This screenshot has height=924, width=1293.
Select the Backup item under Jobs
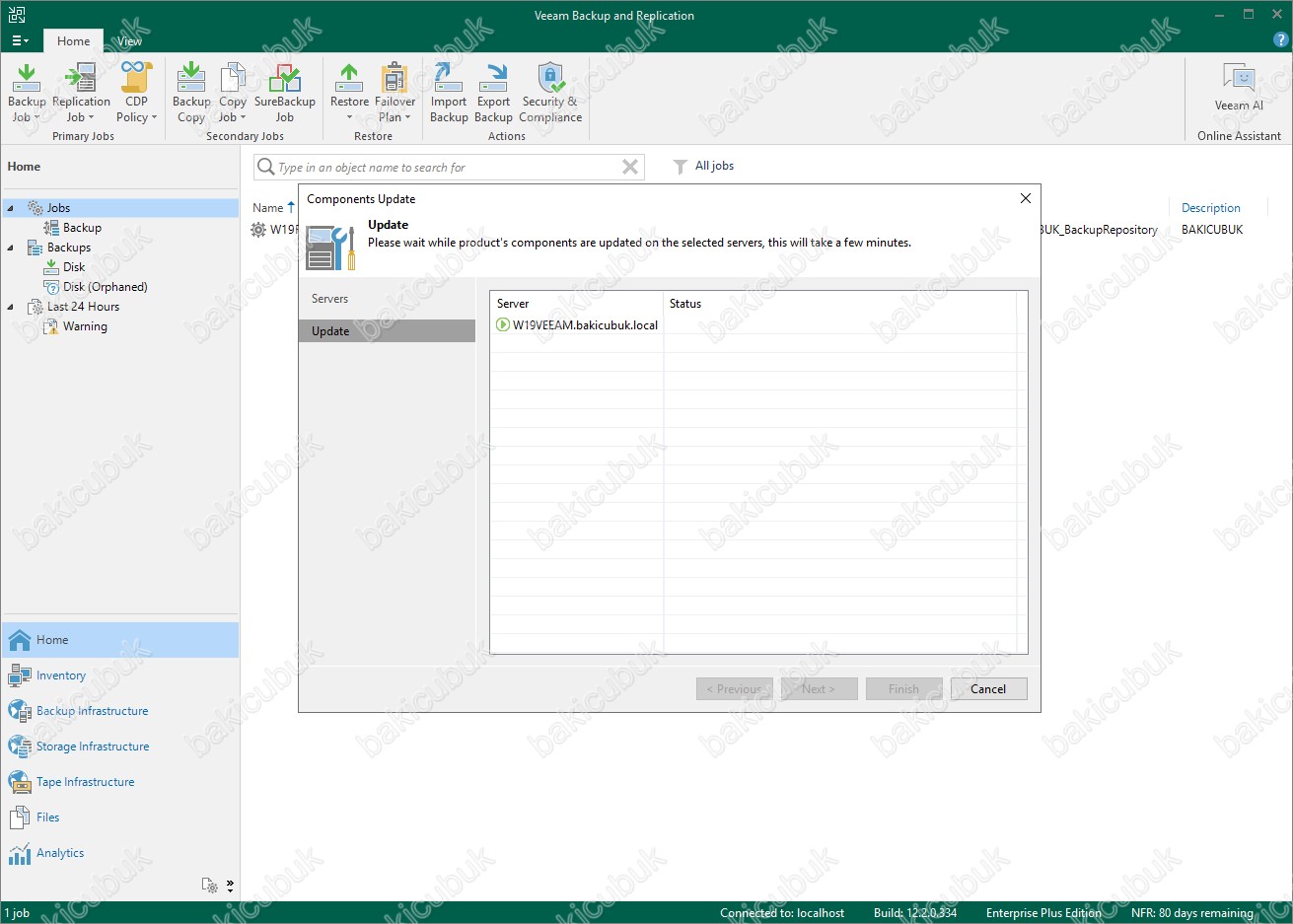pyautogui.click(x=82, y=228)
